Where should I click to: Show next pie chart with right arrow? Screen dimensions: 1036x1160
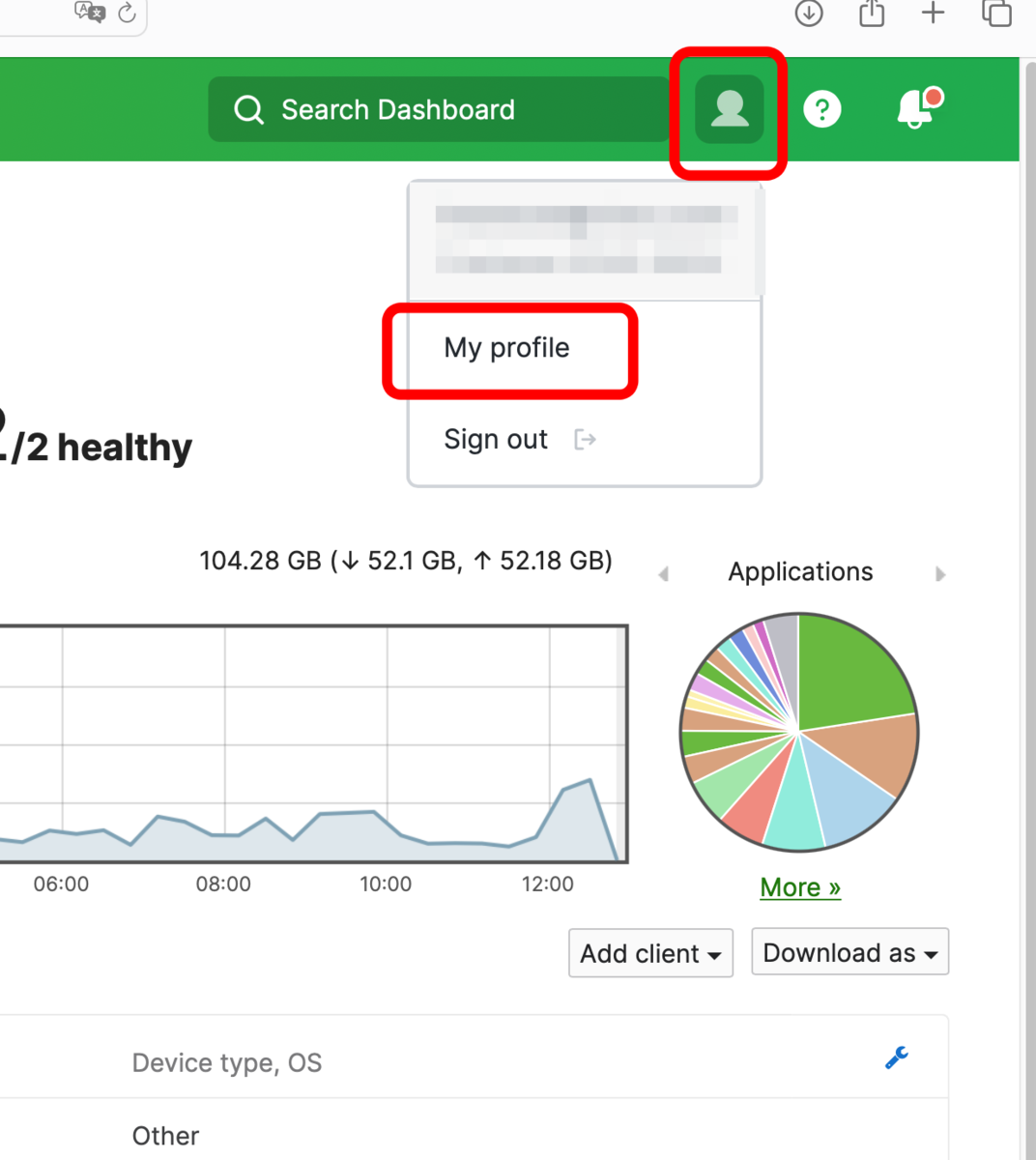click(940, 574)
